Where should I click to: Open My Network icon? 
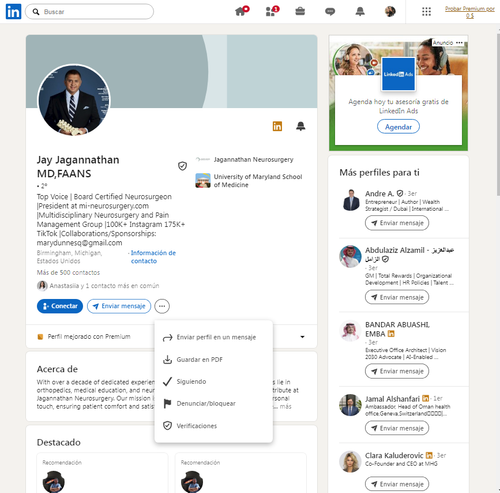tap(271, 12)
